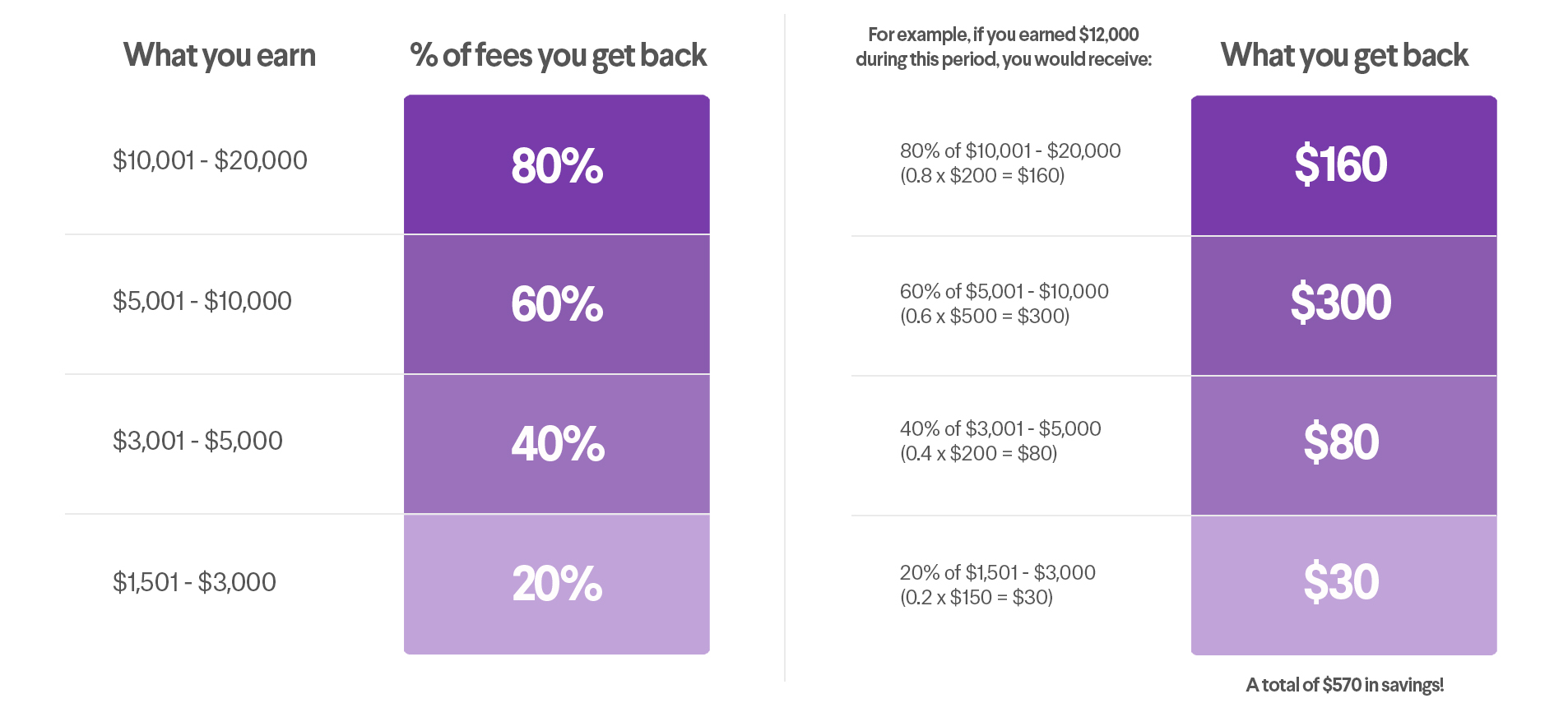Click the 0.6 x $500 = $300 calculation
The height and width of the screenshot is (717, 1568).
tap(985, 317)
